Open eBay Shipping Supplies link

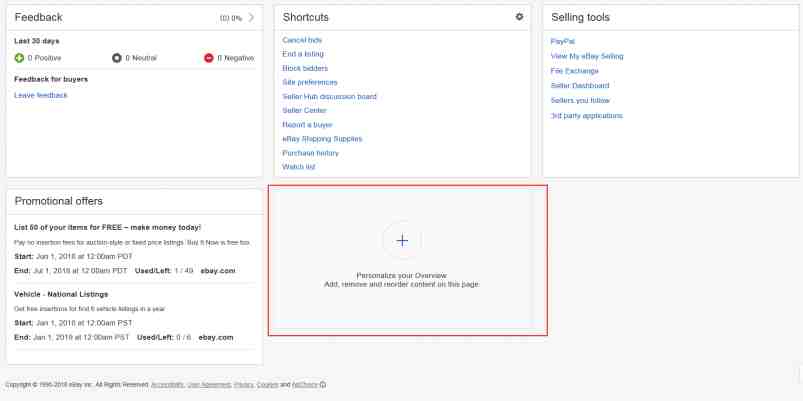pyautogui.click(x=322, y=139)
